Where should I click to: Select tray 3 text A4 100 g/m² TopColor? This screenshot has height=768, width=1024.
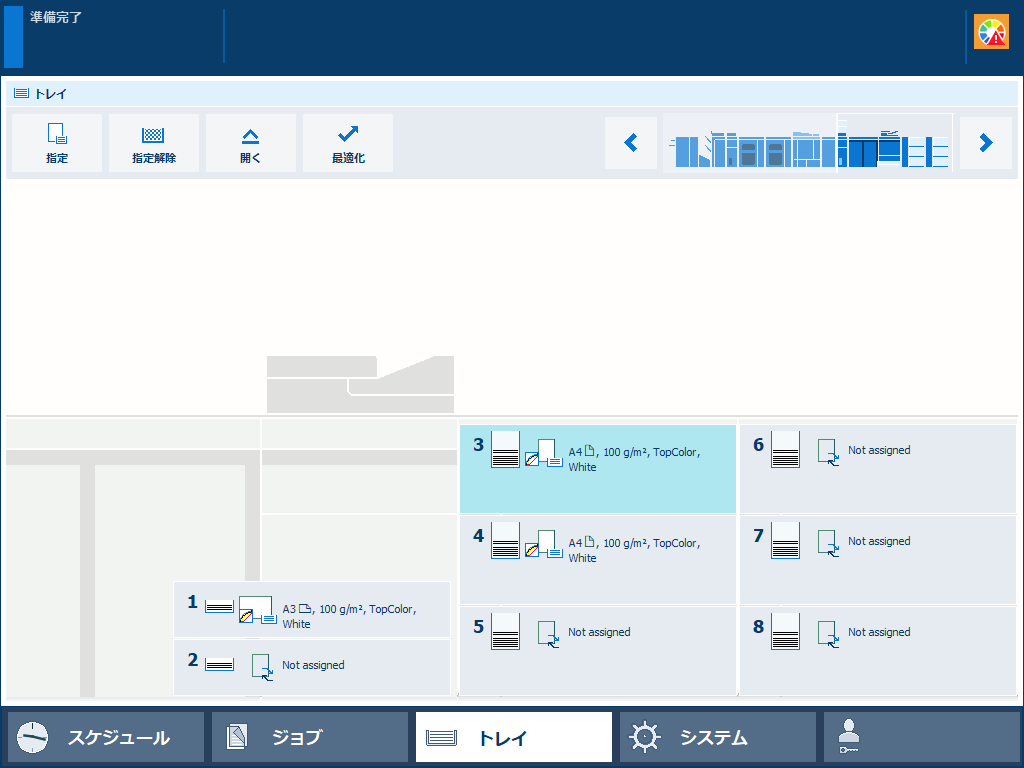point(634,459)
